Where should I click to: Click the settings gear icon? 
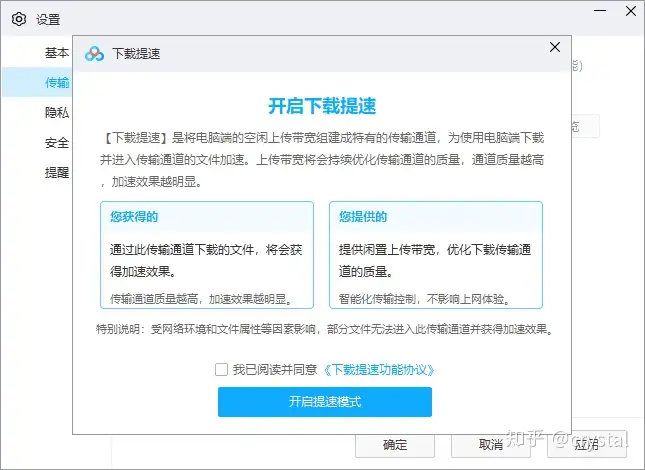tap(19, 19)
